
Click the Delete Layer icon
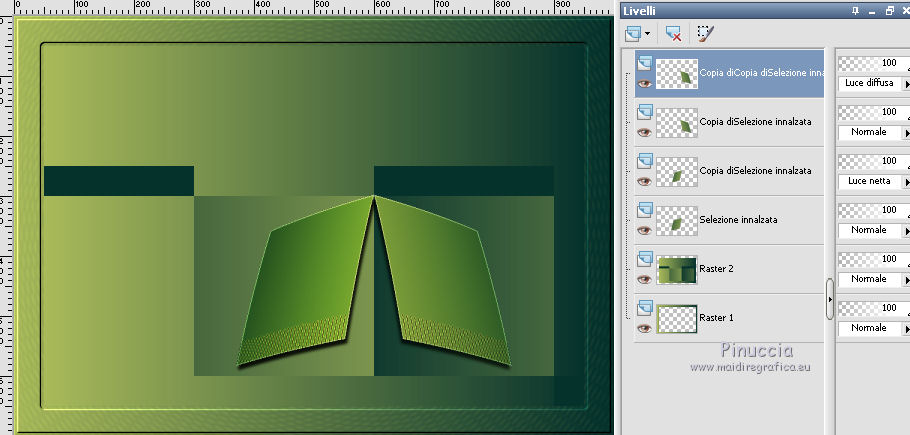point(673,34)
